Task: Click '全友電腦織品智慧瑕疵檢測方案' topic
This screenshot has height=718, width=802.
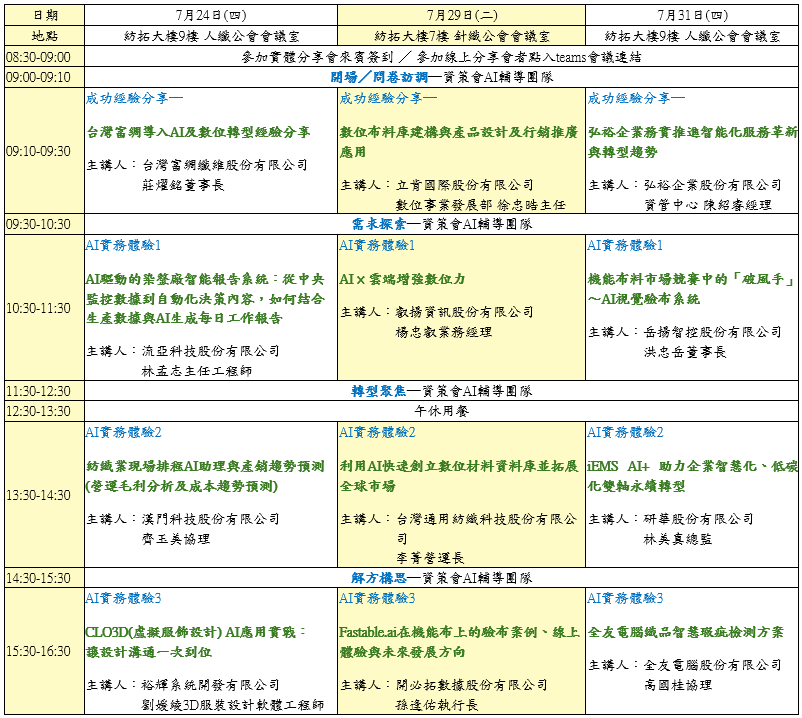Action: click(x=685, y=633)
